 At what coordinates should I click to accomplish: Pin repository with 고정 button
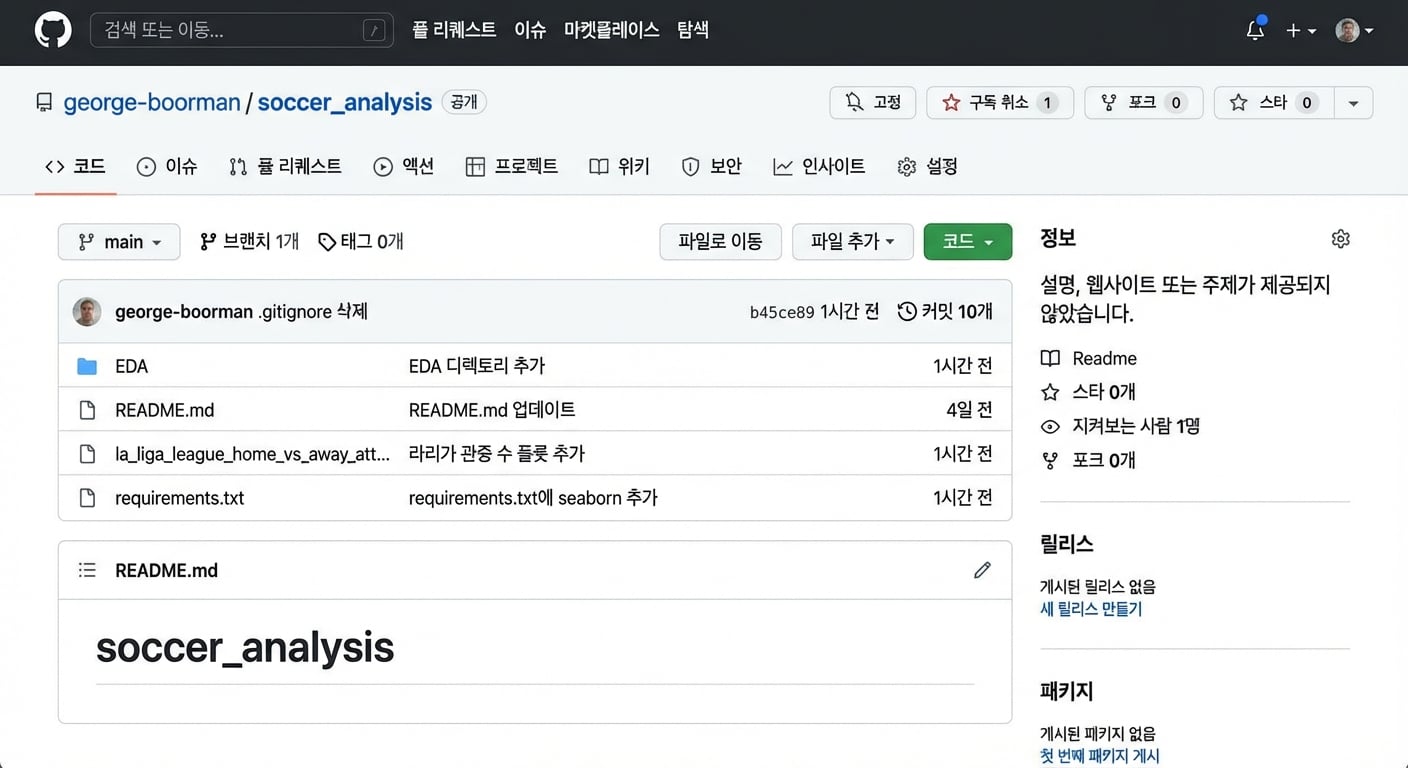pos(873,102)
